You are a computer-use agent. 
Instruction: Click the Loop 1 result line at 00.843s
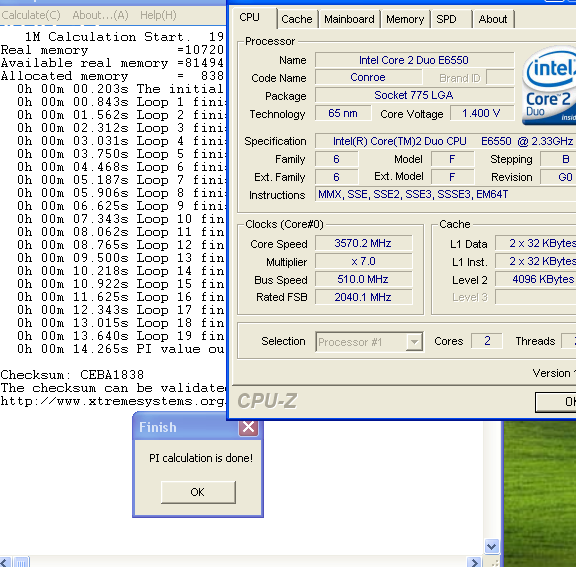(121, 102)
